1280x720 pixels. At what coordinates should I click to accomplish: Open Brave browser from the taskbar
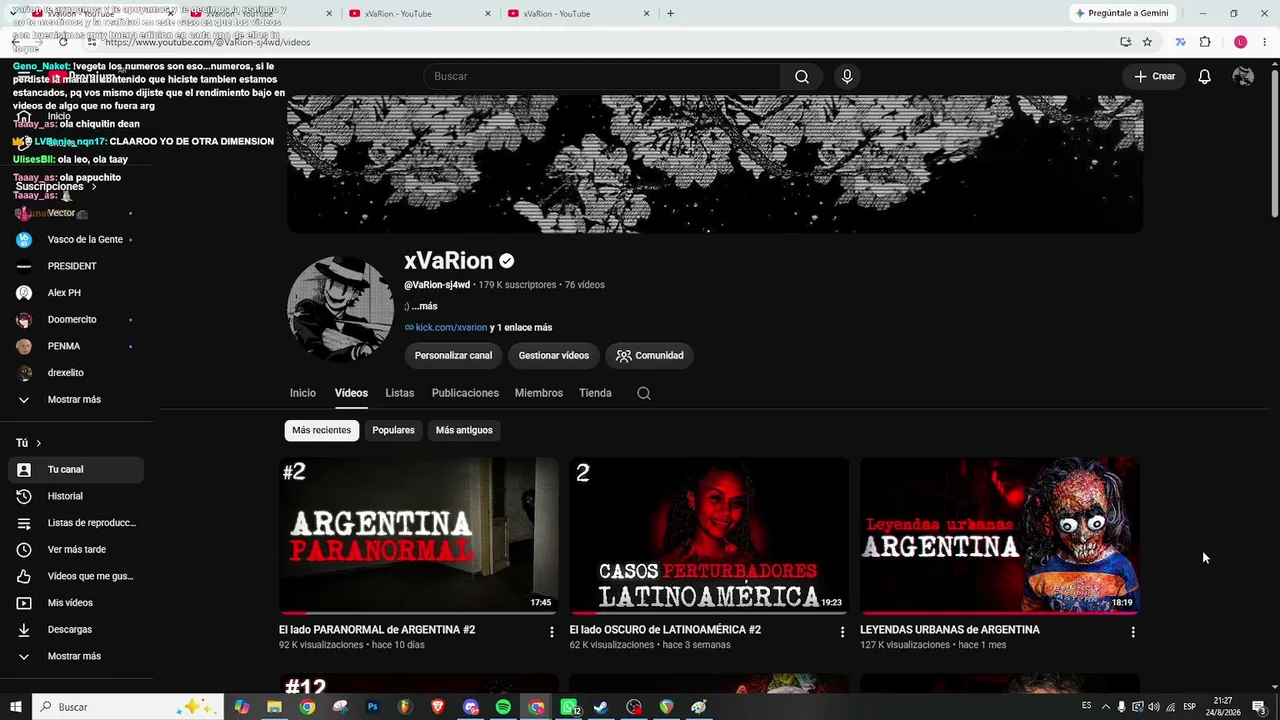[x=437, y=707]
